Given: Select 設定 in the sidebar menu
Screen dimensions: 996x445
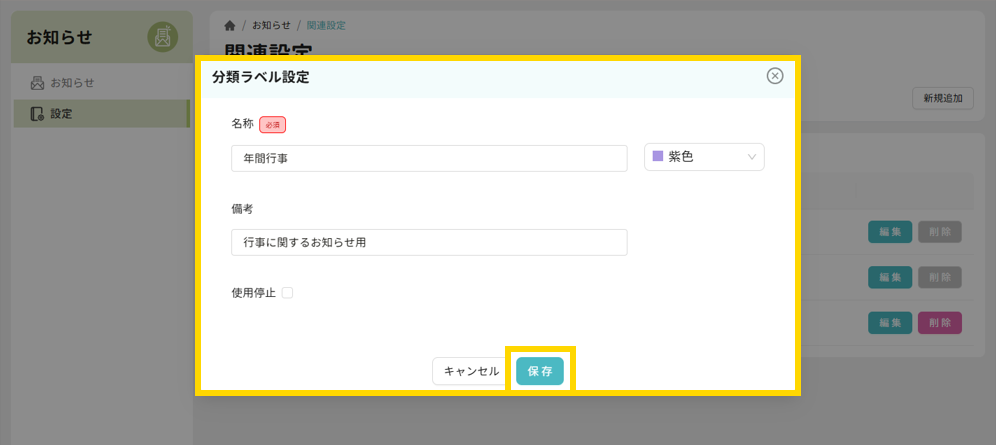Looking at the screenshot, I should [x=61, y=114].
